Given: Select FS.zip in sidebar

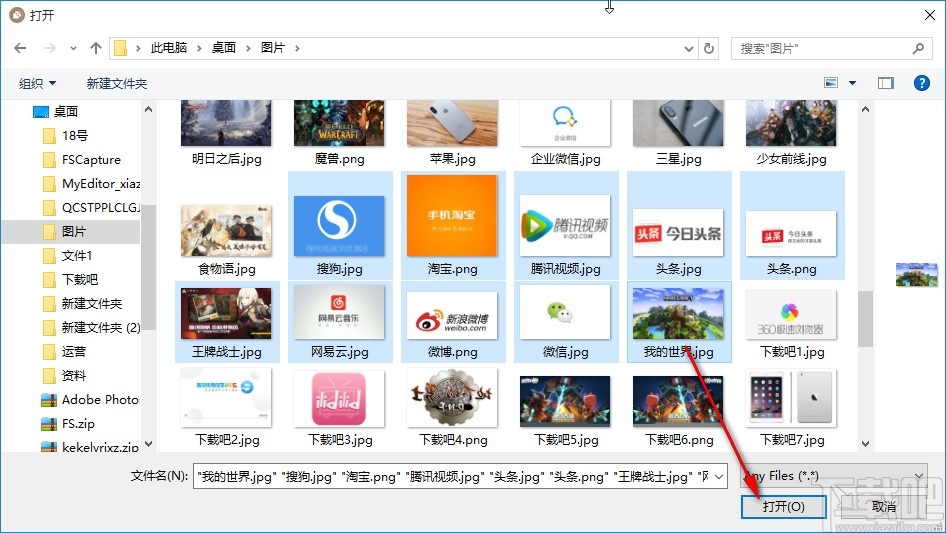Looking at the screenshot, I should click(68, 424).
